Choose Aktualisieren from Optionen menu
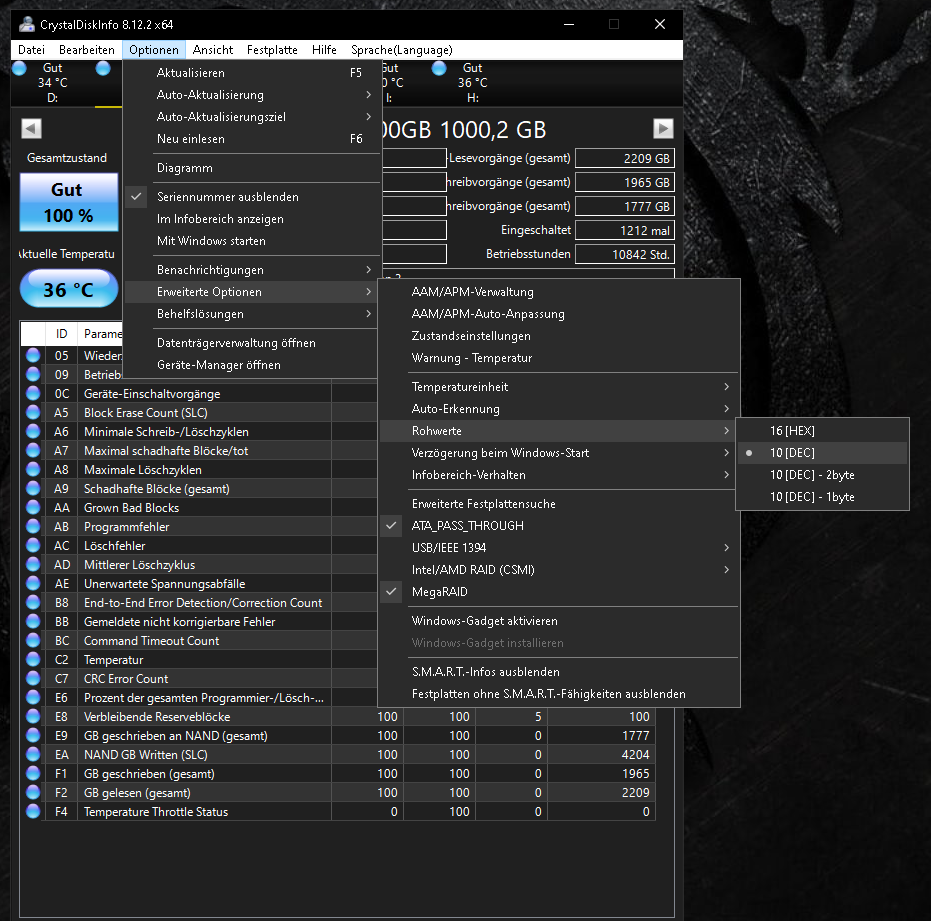The width and height of the screenshot is (931, 921). (x=252, y=72)
